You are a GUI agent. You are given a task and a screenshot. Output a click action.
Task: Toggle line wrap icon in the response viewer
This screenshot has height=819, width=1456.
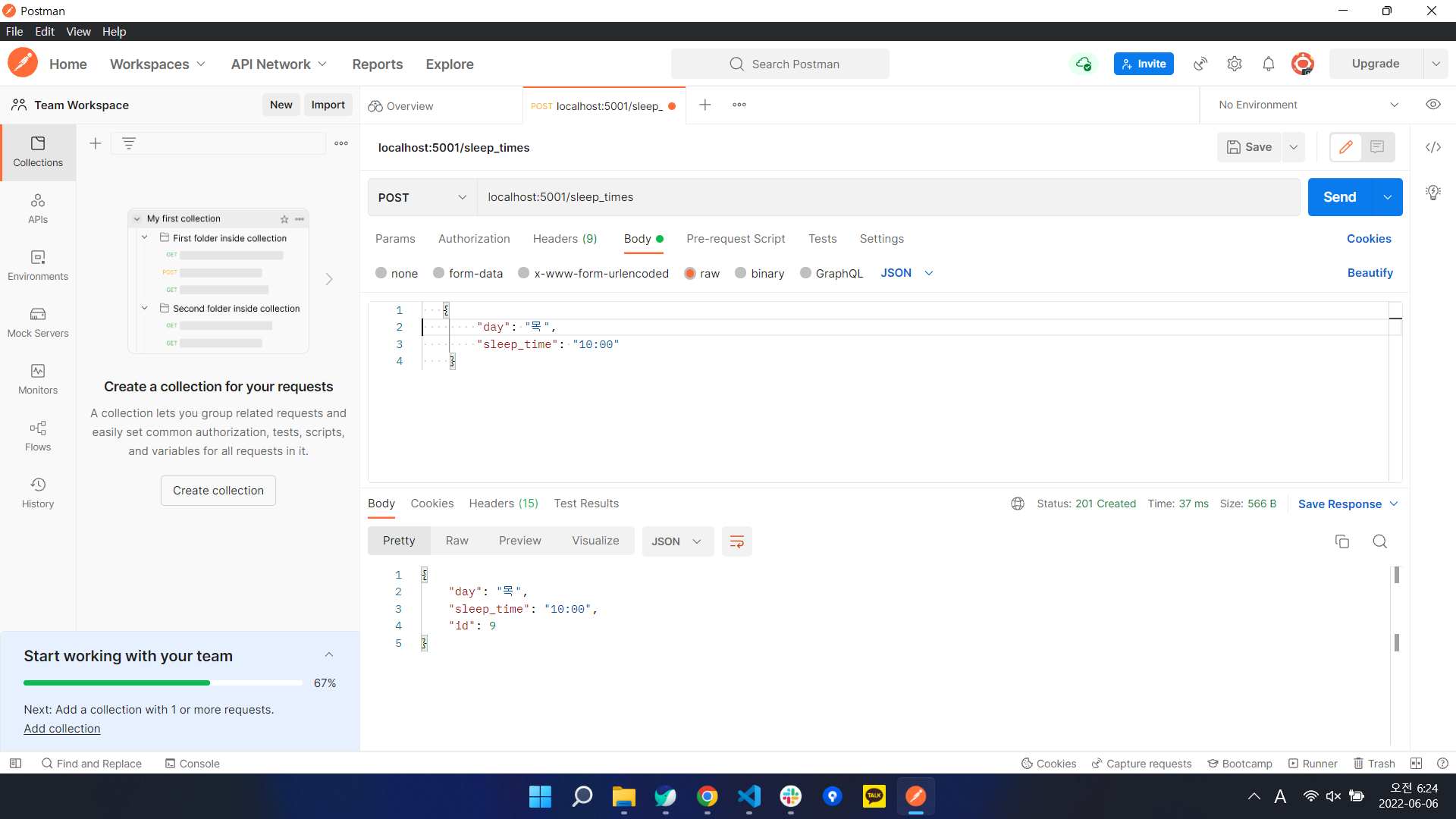click(737, 541)
